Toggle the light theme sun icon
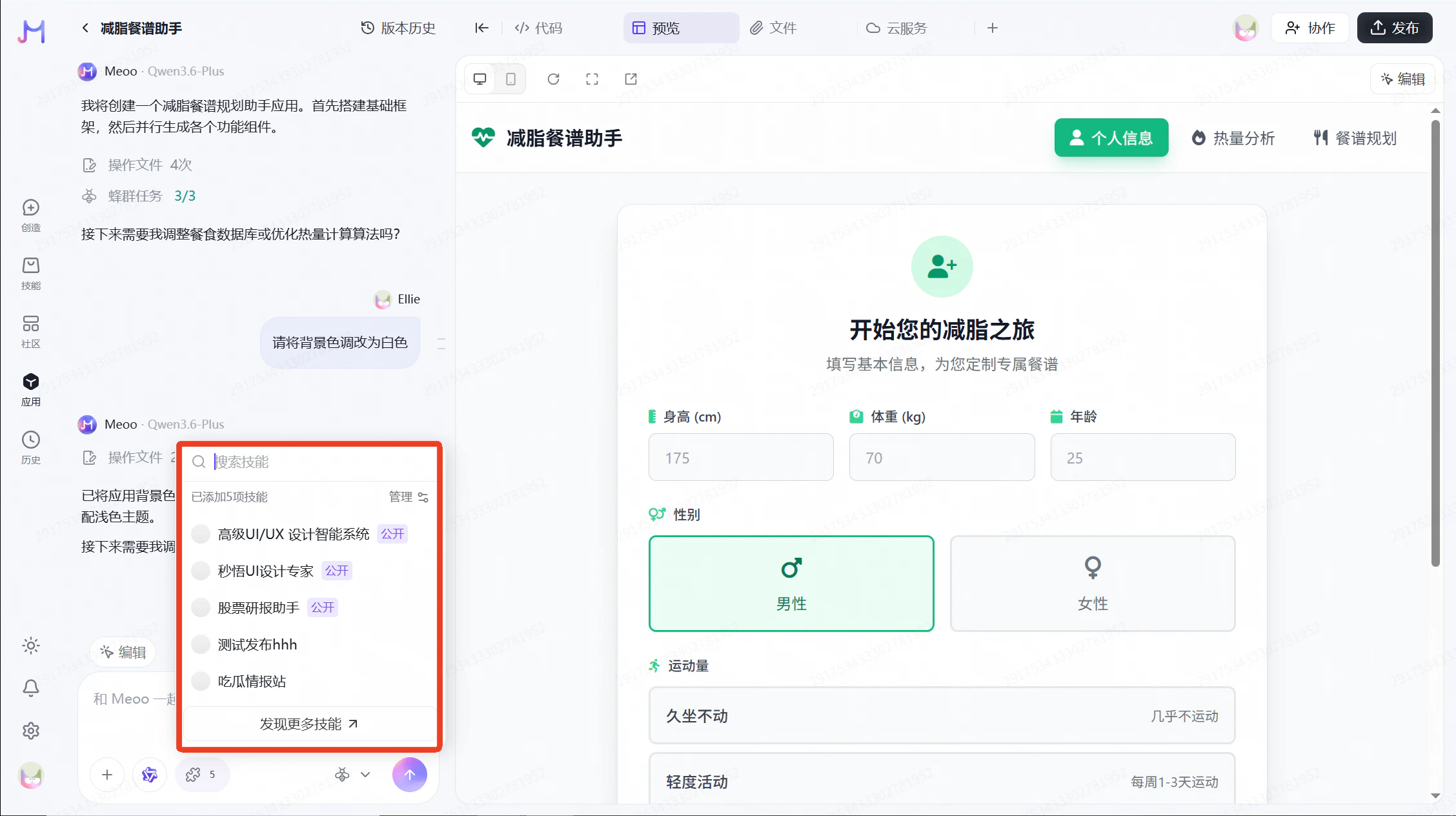 (x=31, y=646)
